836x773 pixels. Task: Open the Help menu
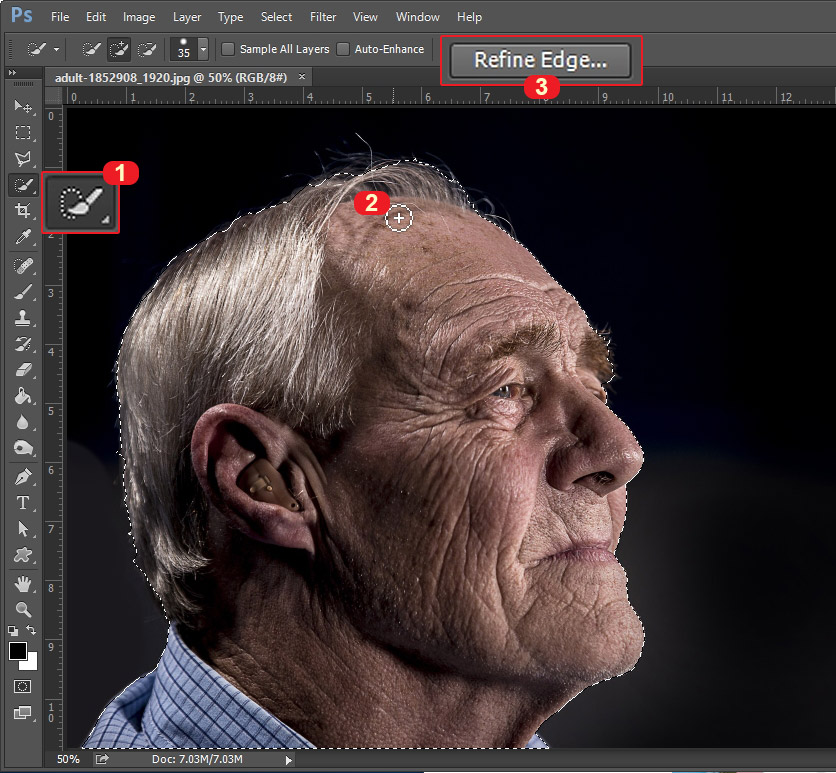click(469, 17)
